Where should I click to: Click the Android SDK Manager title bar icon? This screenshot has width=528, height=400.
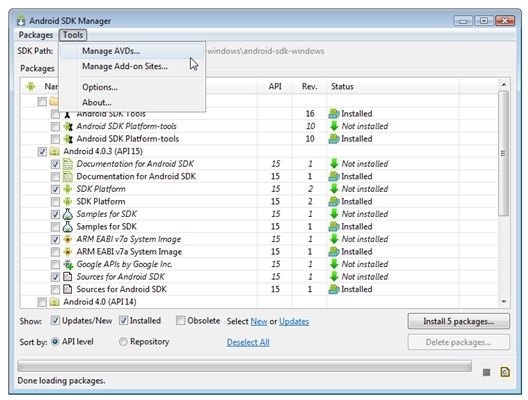click(x=21, y=21)
